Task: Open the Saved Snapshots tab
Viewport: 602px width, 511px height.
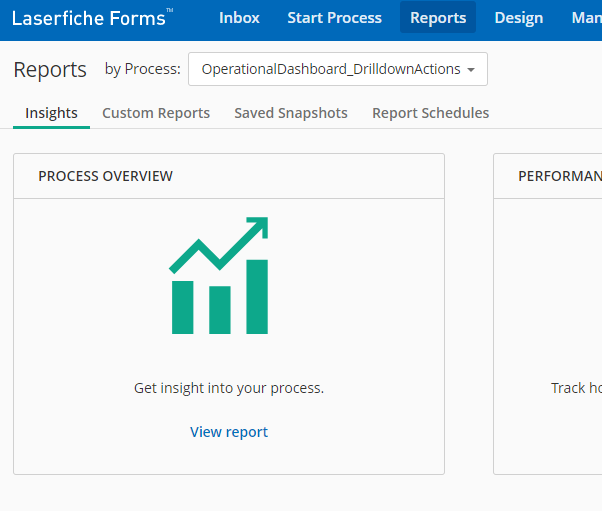Action: pyautogui.click(x=291, y=113)
